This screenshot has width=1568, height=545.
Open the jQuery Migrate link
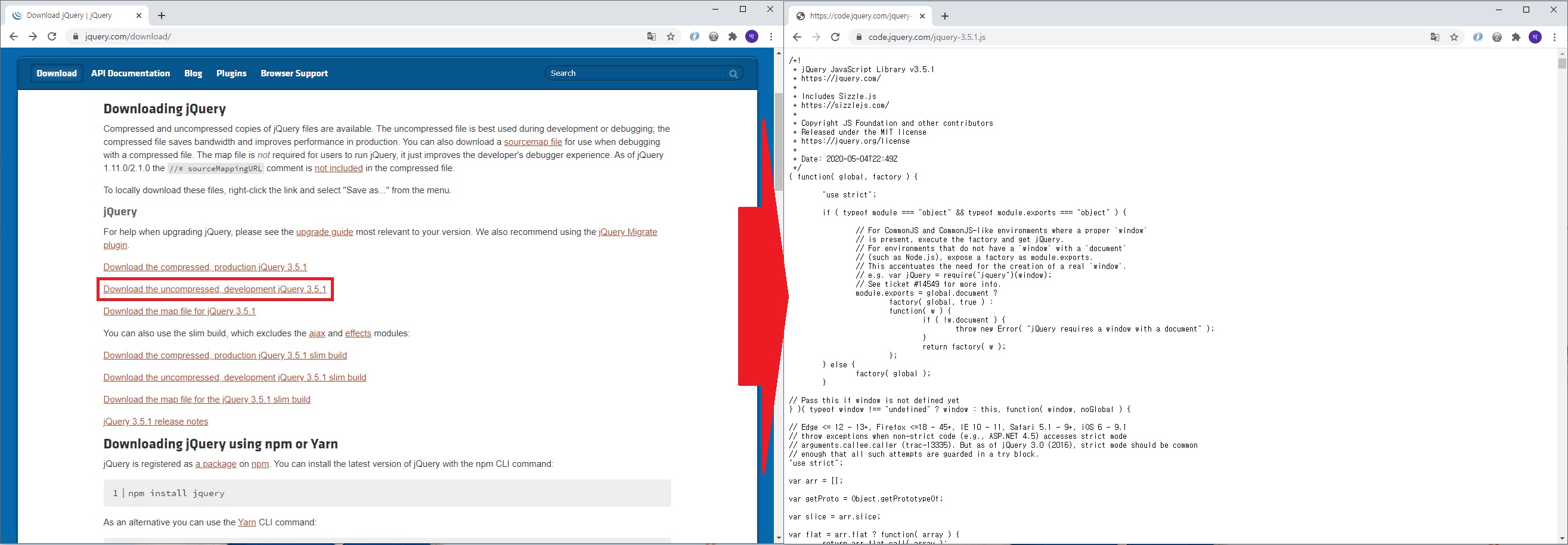tap(628, 232)
